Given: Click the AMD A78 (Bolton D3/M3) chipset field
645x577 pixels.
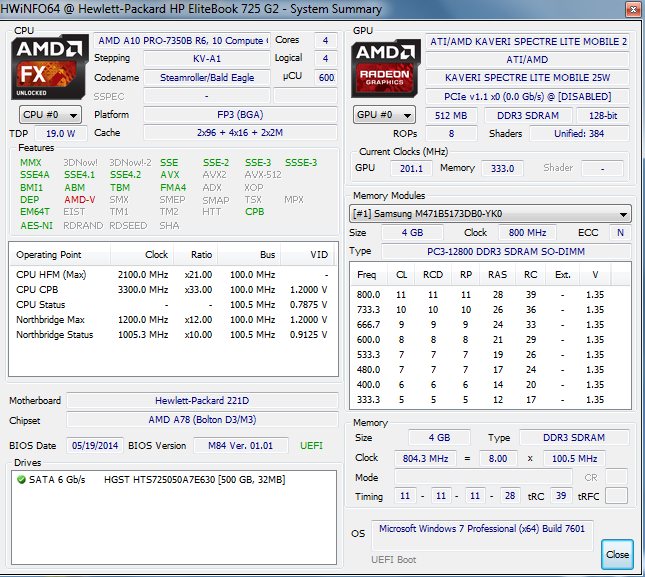Looking at the screenshot, I should [202, 420].
